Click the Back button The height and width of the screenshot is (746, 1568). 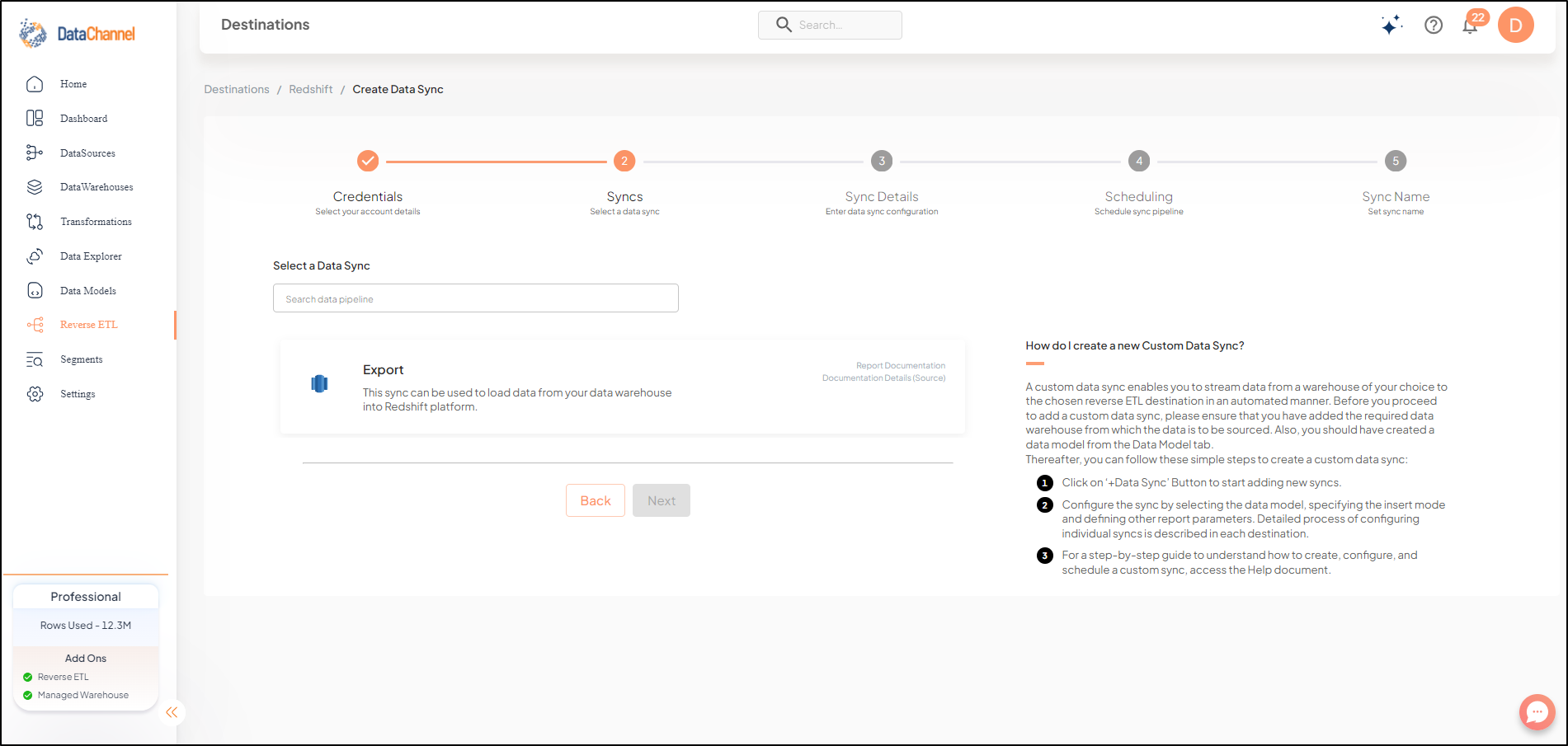596,500
